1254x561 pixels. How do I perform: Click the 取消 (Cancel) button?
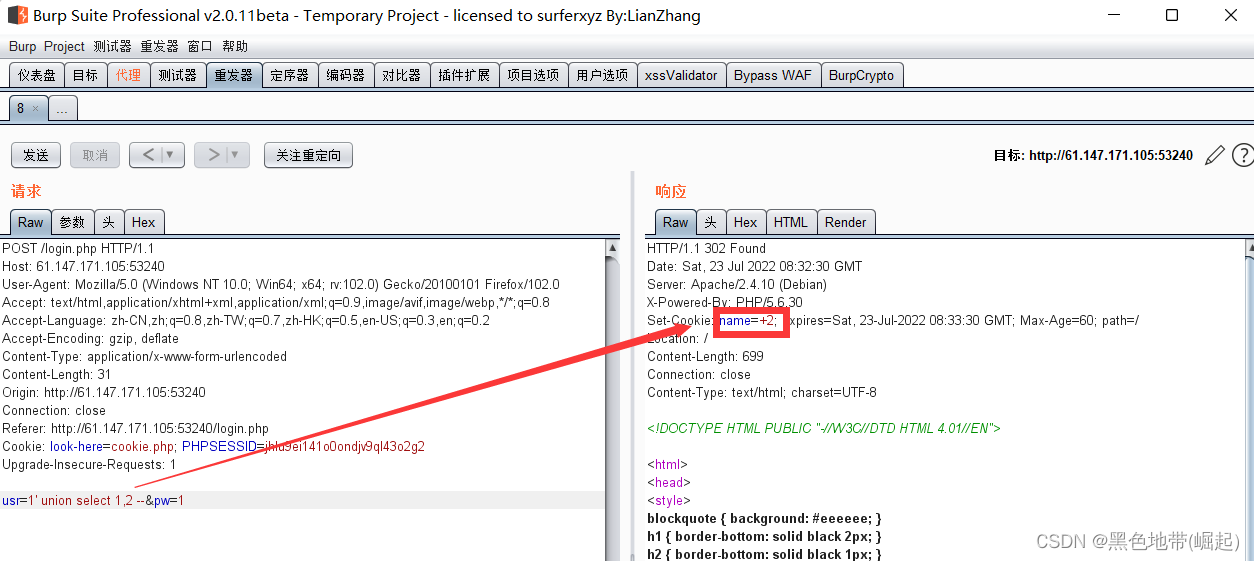click(x=95, y=155)
